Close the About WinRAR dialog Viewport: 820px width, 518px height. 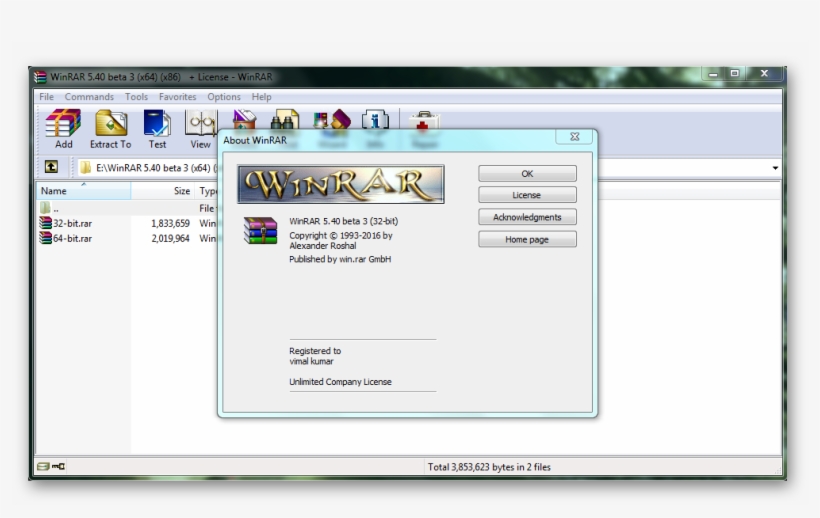pos(574,136)
